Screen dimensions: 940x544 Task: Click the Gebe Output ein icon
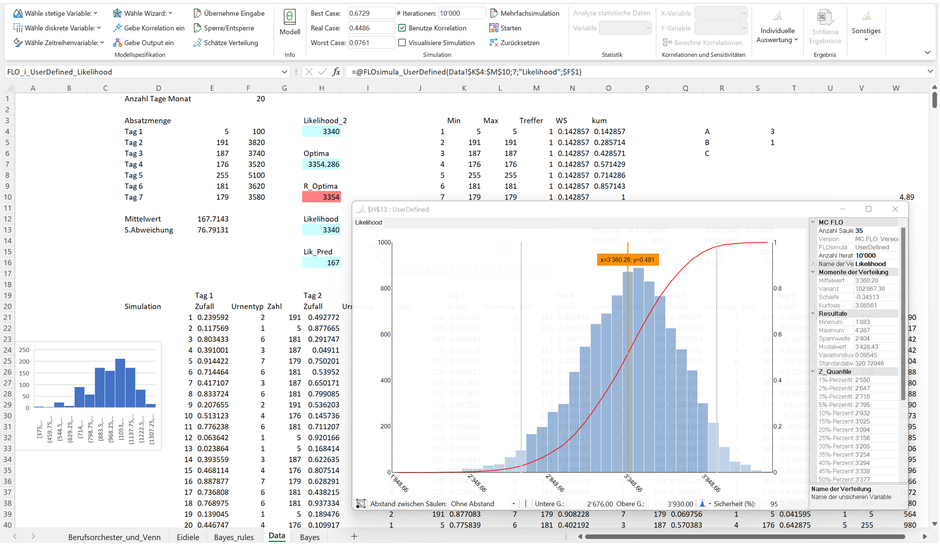(x=118, y=43)
